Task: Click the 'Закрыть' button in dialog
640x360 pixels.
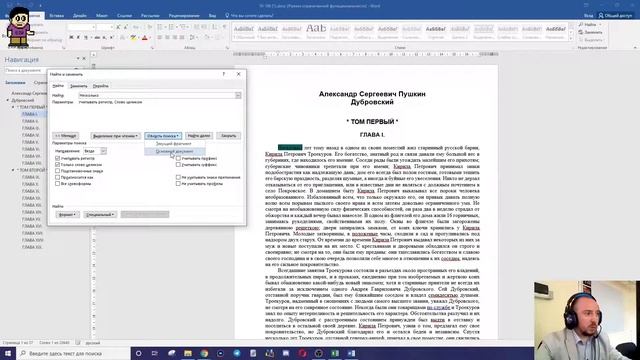Action: click(x=229, y=136)
